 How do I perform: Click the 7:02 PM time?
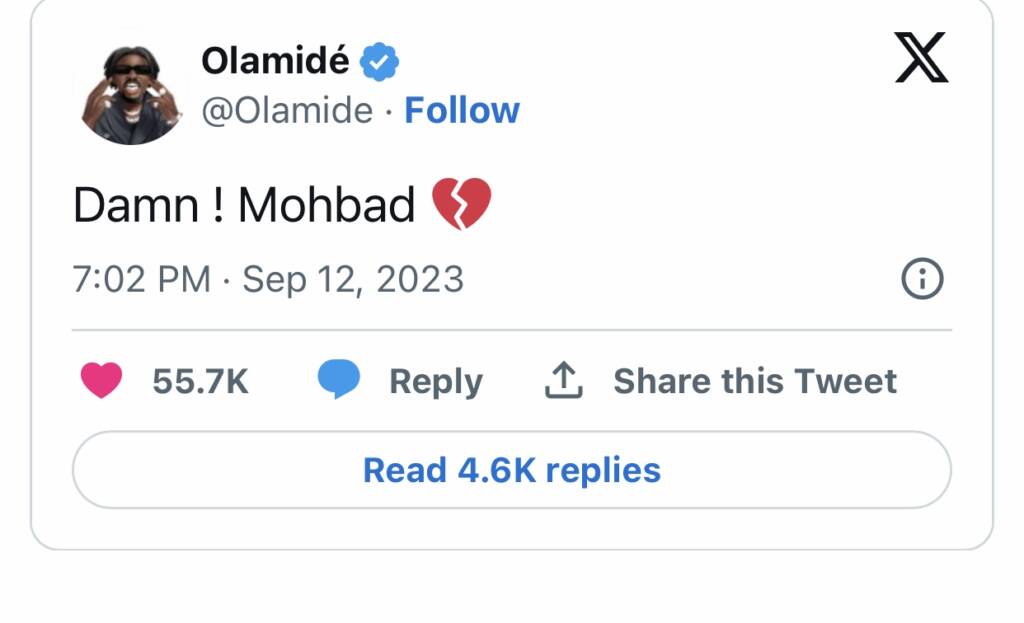coord(141,280)
